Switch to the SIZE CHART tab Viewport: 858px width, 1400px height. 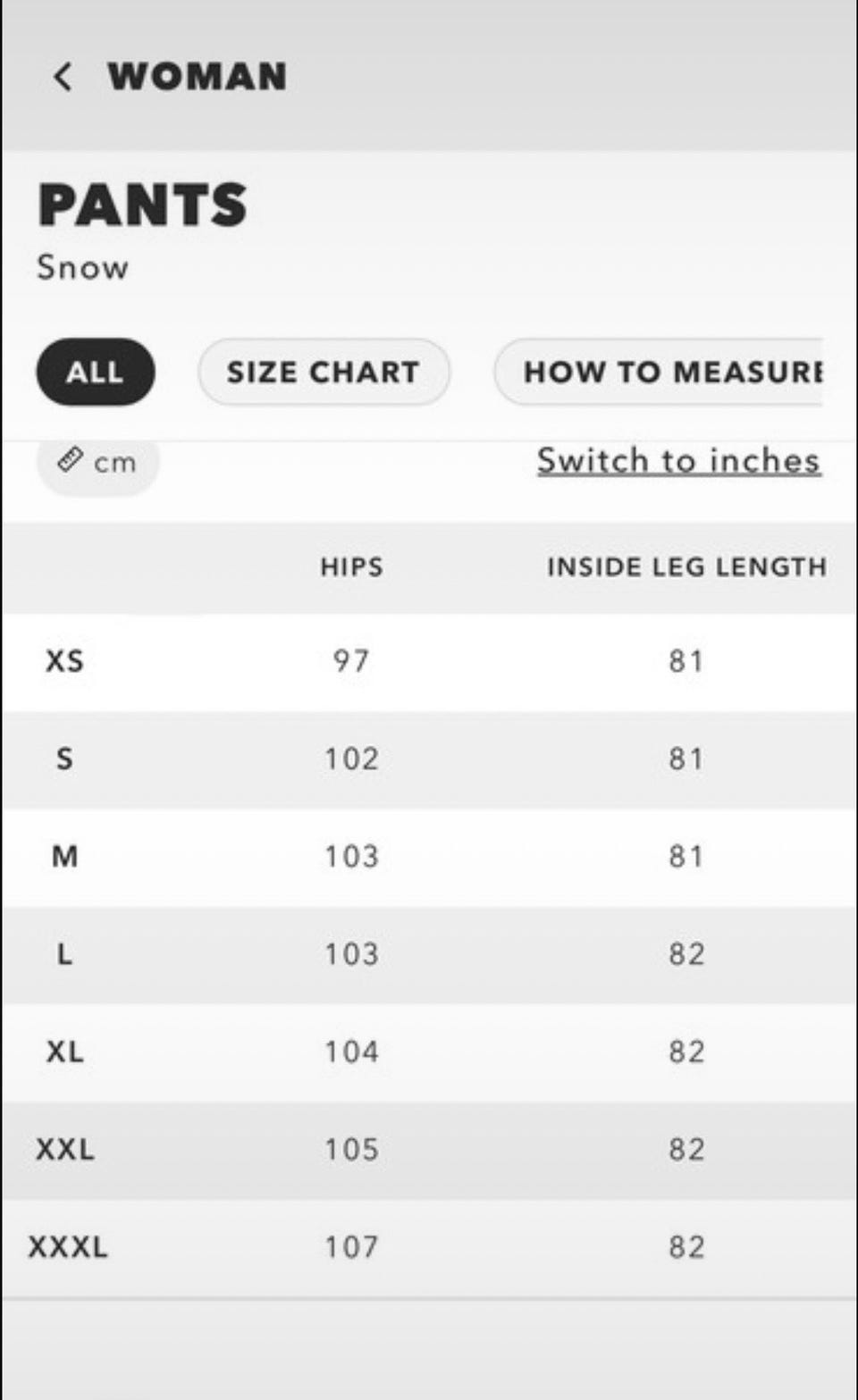point(323,372)
